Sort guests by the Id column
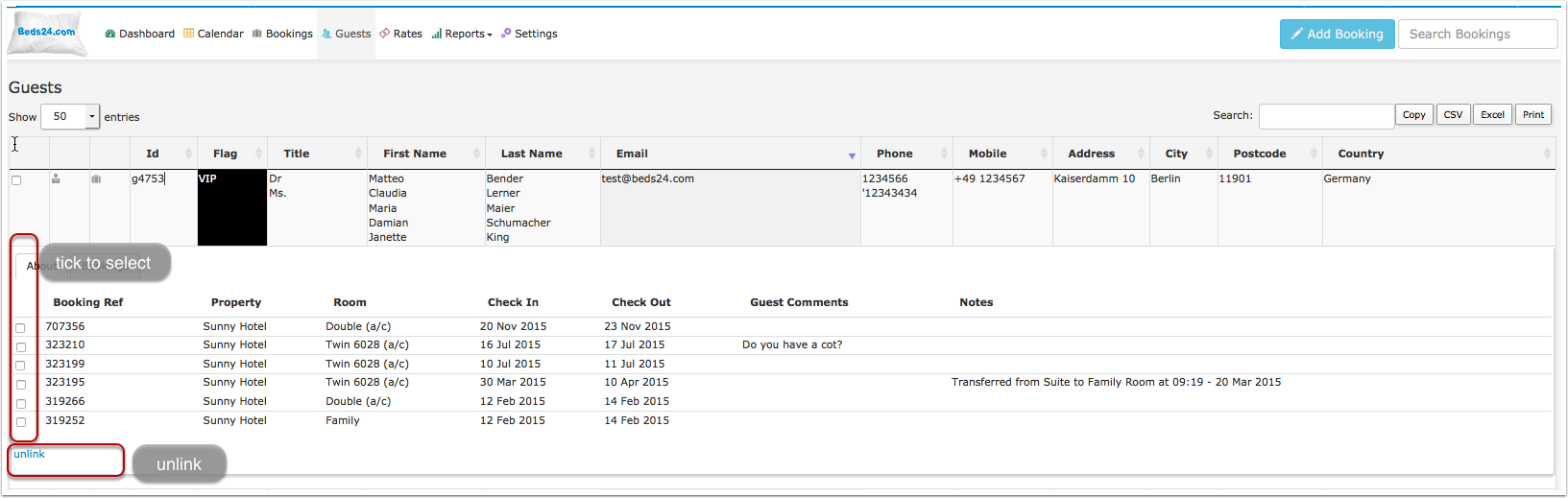Image resolution: width=1568 pixels, height=498 pixels. coord(163,154)
